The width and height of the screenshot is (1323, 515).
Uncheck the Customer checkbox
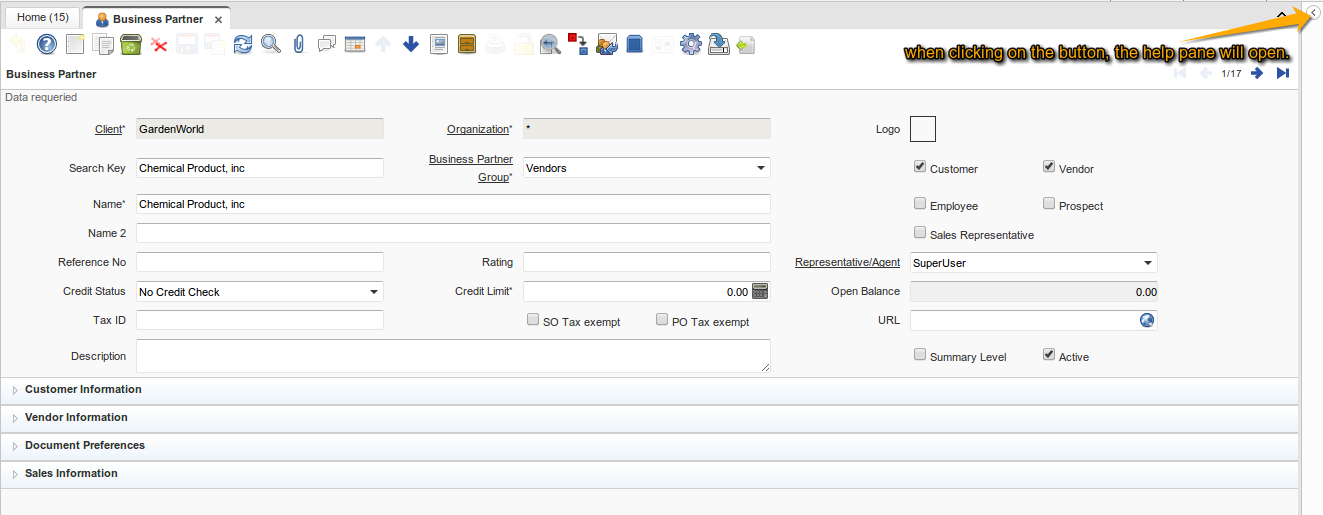click(x=920, y=167)
